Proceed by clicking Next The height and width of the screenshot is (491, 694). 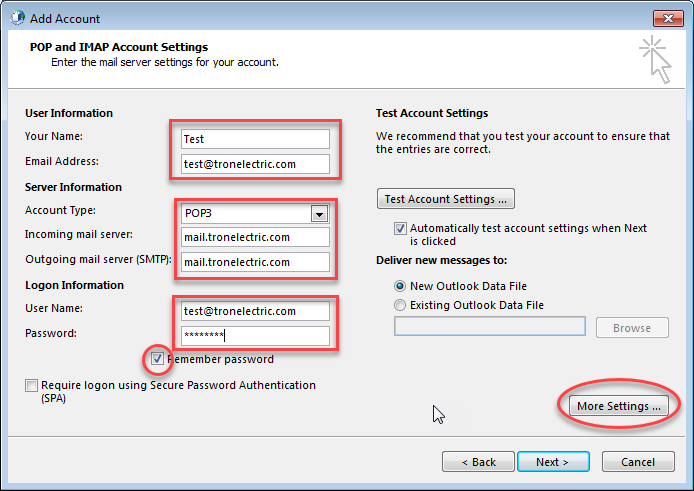tap(552, 462)
